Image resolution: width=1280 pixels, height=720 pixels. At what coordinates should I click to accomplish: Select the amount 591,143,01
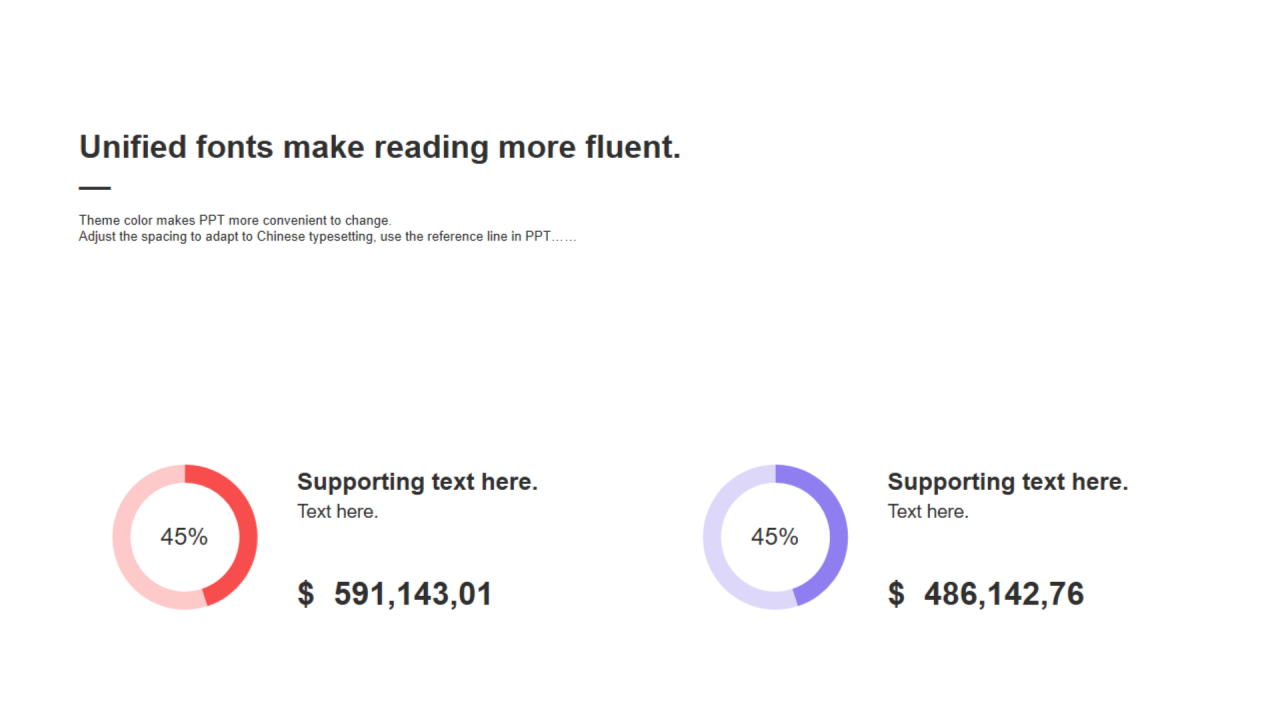click(x=413, y=594)
